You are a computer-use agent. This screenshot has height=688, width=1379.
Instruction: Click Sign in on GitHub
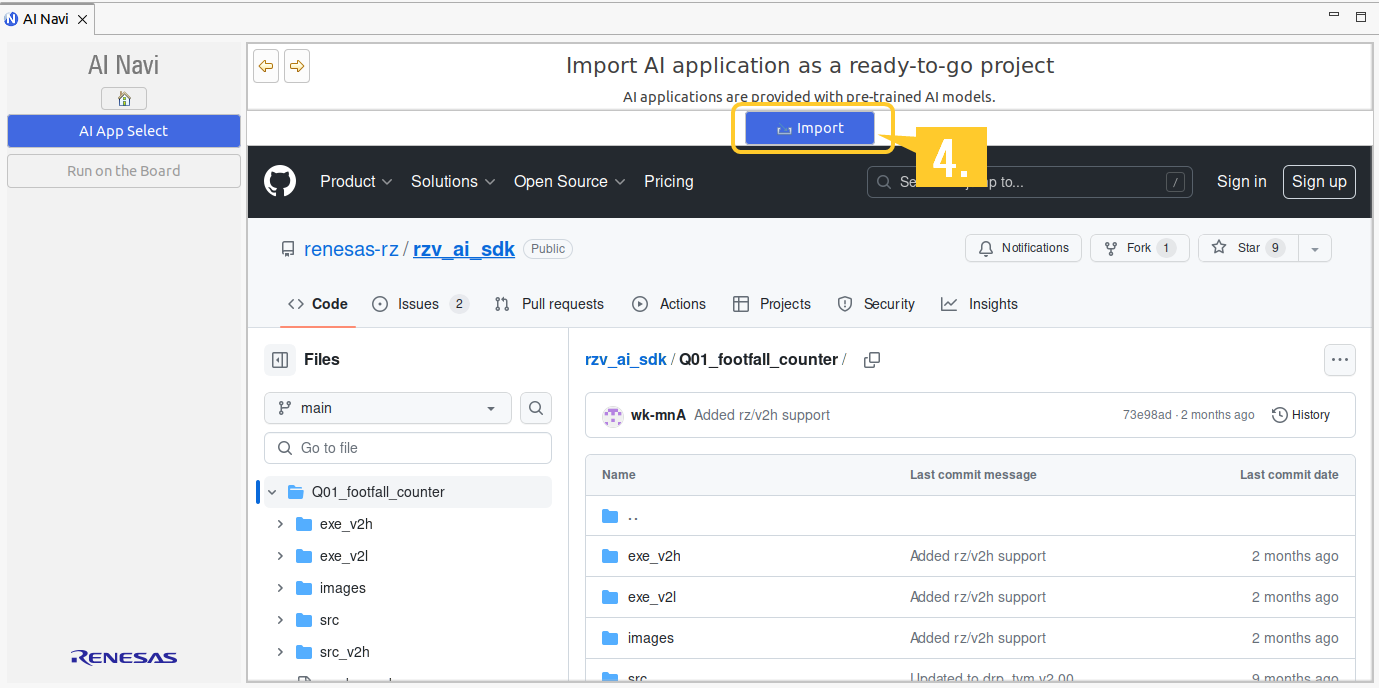[x=1242, y=182]
